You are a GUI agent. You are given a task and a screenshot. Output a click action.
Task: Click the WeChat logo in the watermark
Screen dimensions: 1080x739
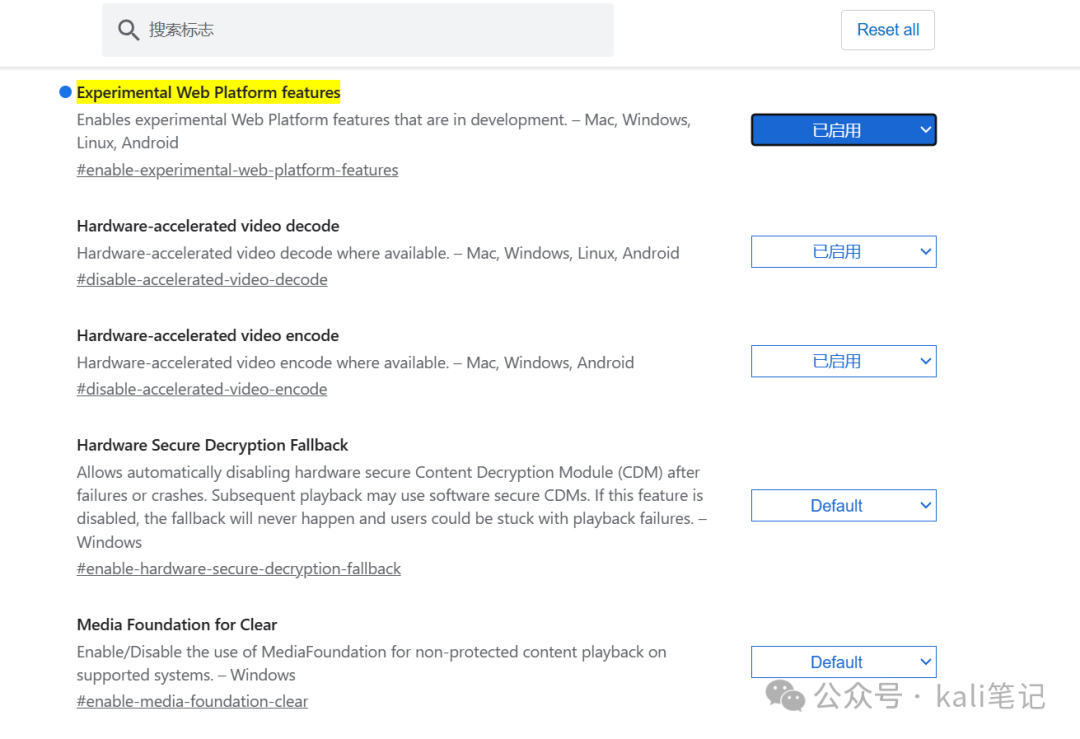[785, 694]
